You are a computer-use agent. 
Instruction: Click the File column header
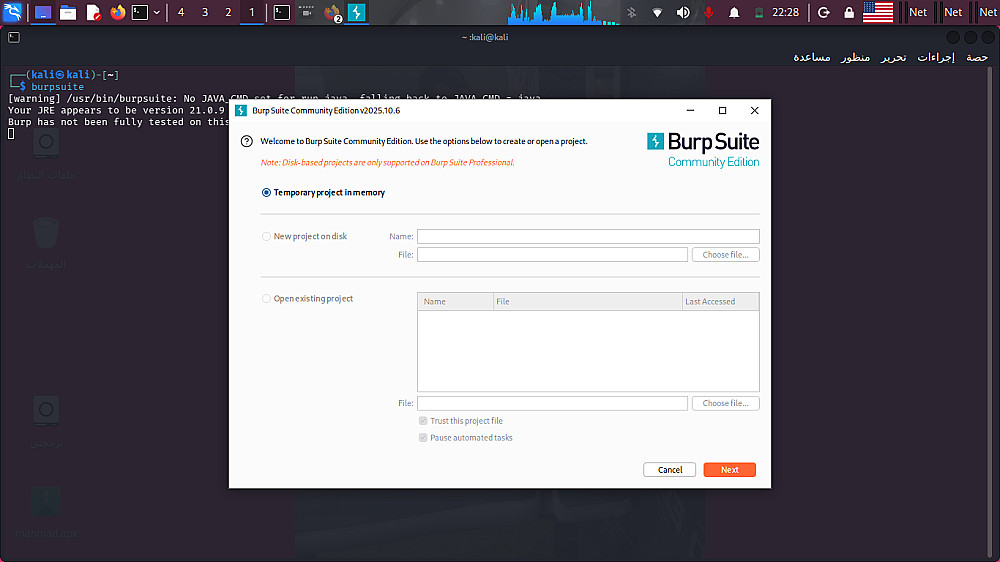588,302
